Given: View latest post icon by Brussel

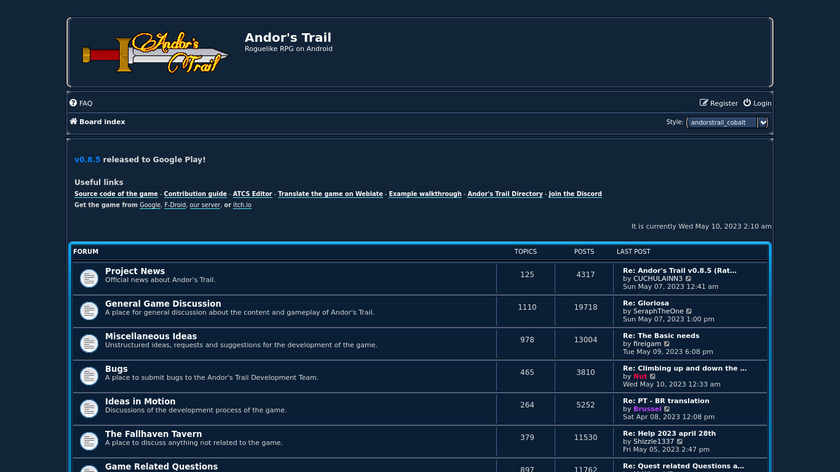Looking at the screenshot, I should click(667, 409).
